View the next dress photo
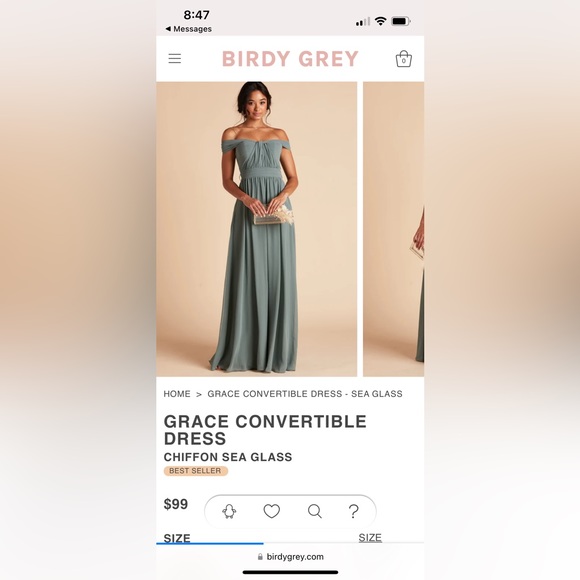Viewport: 580px width, 580px height. coord(394,229)
